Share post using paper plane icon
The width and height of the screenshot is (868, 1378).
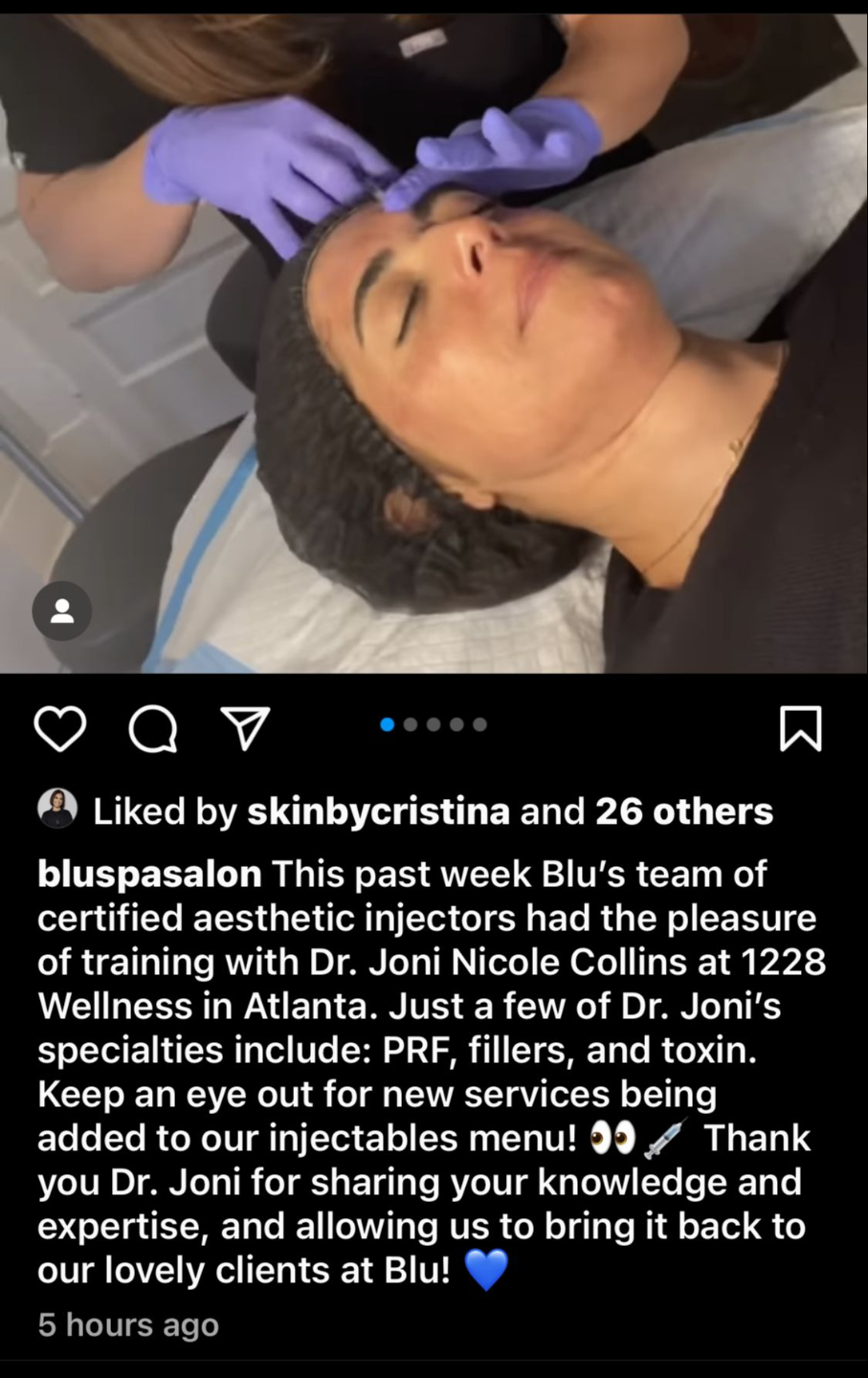point(246,728)
